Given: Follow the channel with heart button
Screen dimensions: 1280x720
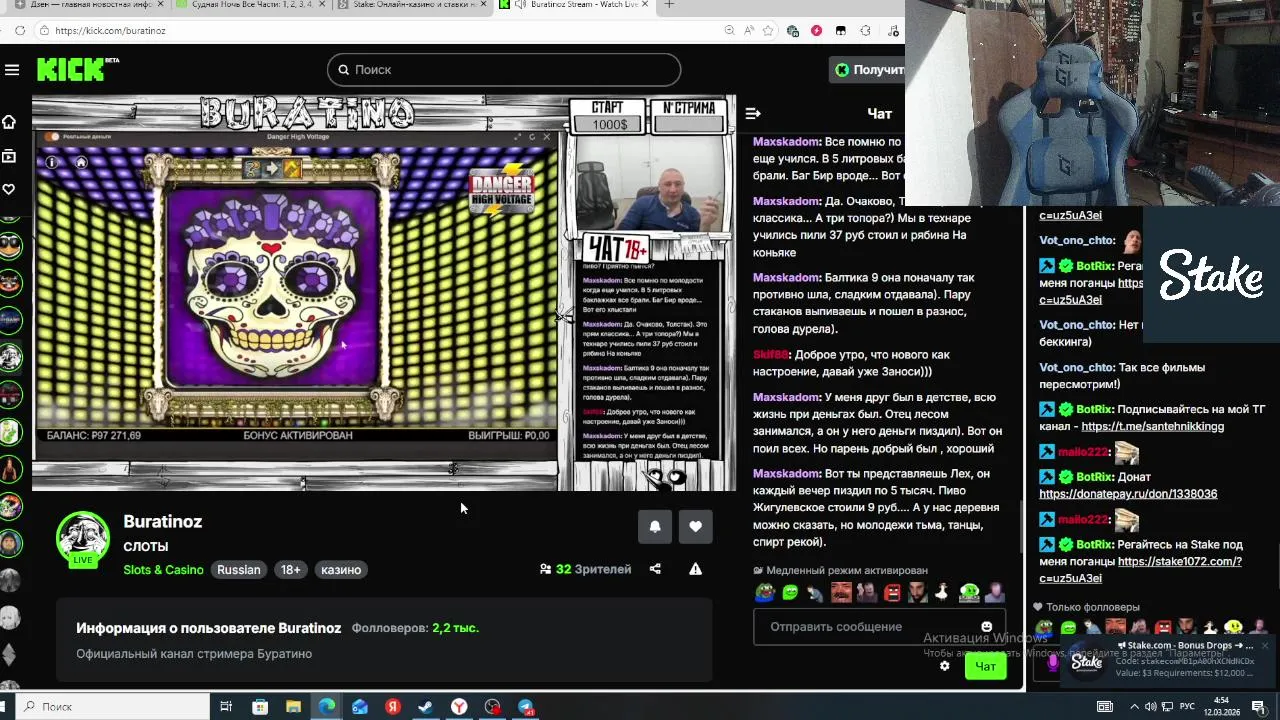Looking at the screenshot, I should (695, 527).
